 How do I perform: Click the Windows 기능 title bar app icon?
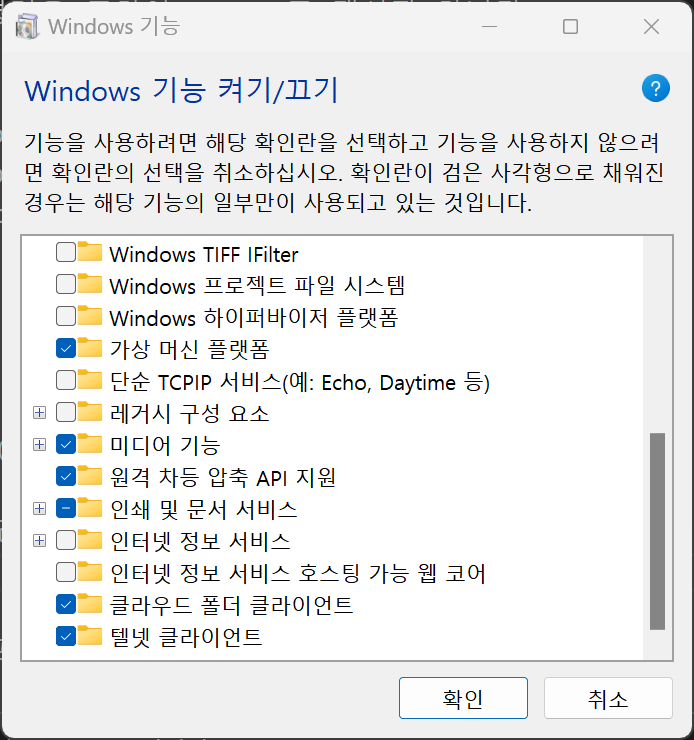tap(30, 27)
